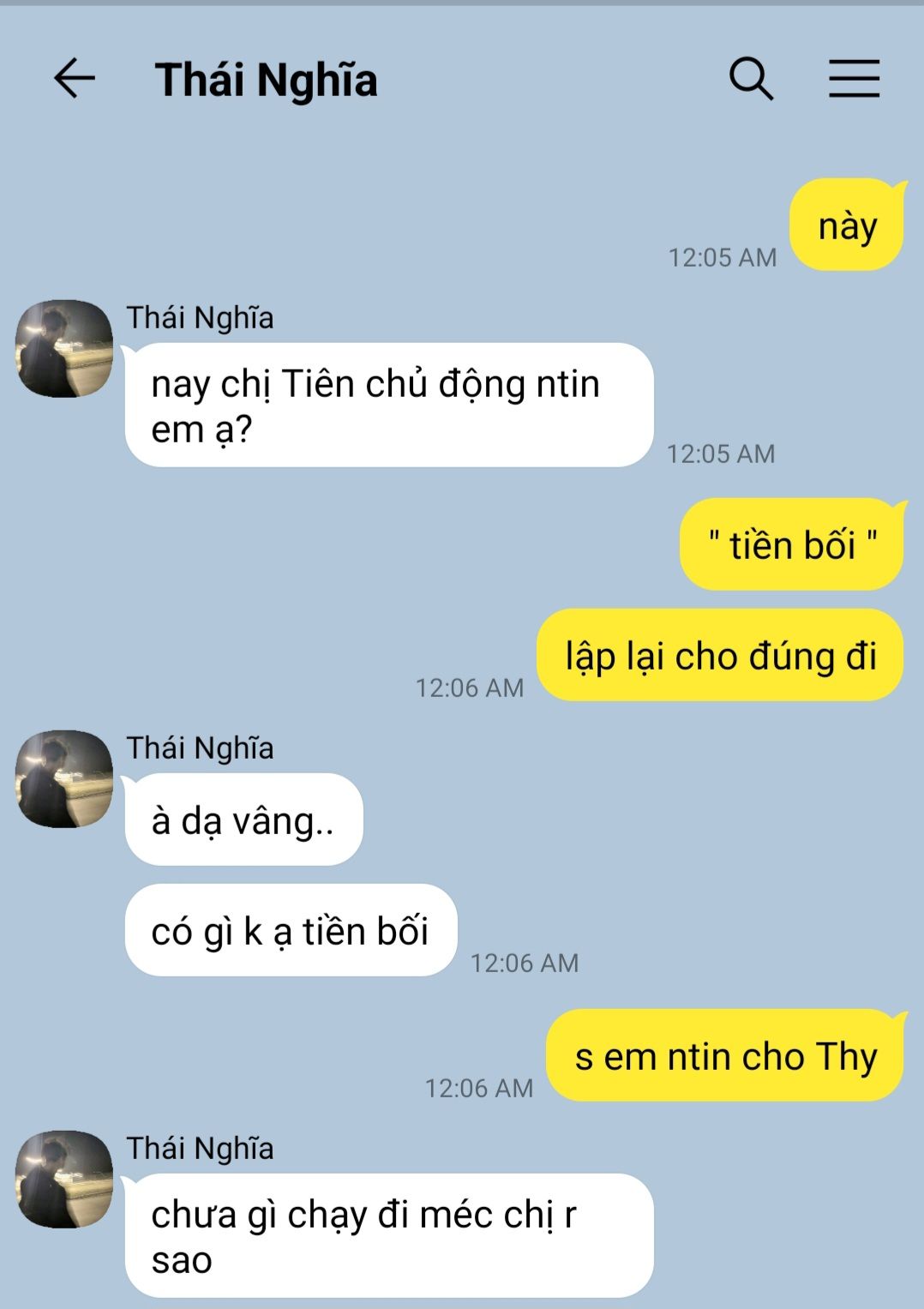This screenshot has height=1309, width=924.
Task: Tap the back arrow icon
Action: click(x=75, y=79)
